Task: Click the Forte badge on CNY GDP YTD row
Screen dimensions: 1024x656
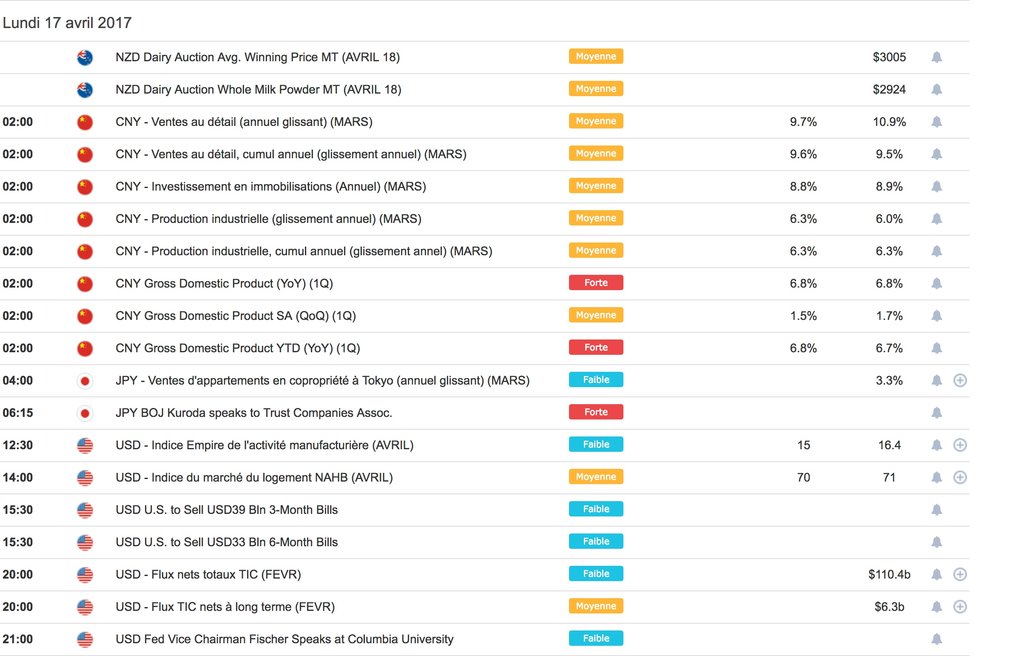Action: click(x=596, y=348)
